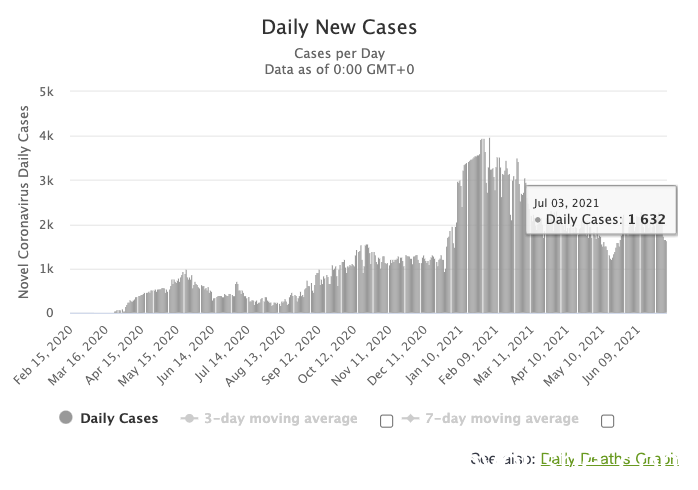Show the 3-day moving average series label
698x490 pixels.
point(281,418)
